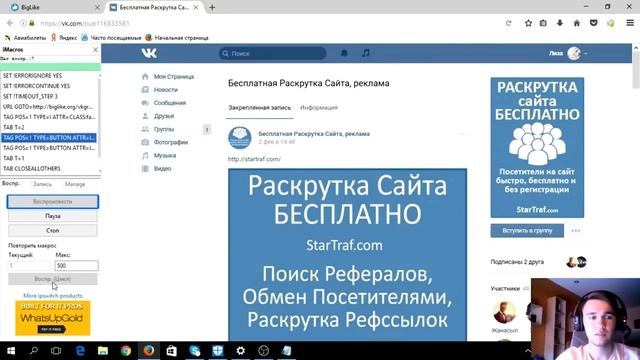Open VK music note icon in header
The image size is (640, 360).
366,53
